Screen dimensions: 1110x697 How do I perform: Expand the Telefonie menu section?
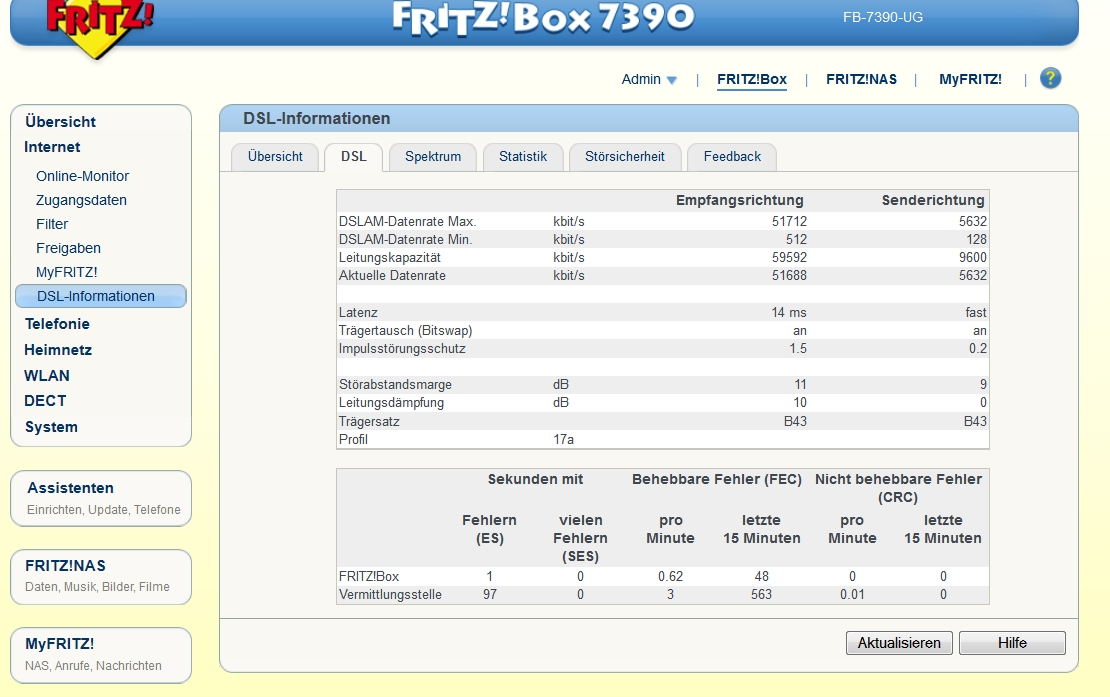click(x=57, y=324)
